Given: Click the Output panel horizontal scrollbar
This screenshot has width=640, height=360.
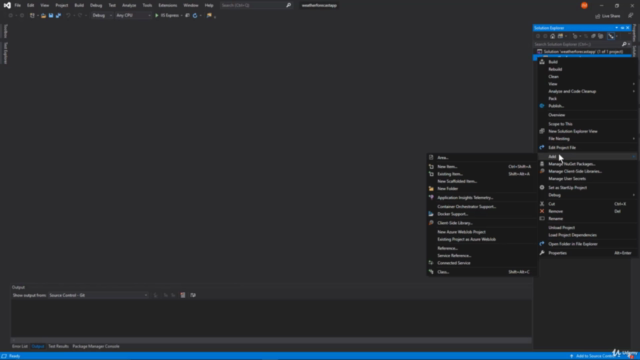Looking at the screenshot, I should coord(271,340).
